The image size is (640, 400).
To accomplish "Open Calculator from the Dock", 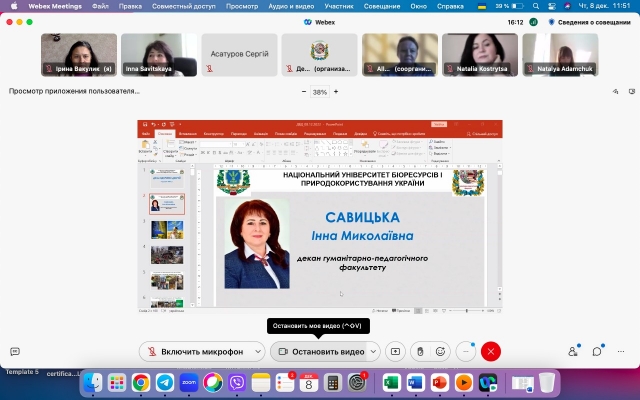I will point(333,382).
